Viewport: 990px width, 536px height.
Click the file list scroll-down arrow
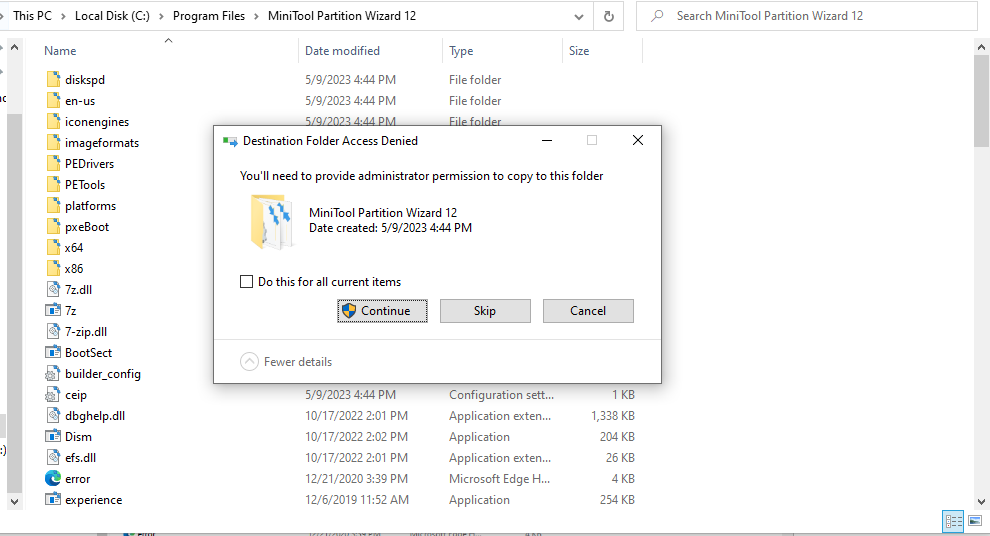(x=981, y=502)
